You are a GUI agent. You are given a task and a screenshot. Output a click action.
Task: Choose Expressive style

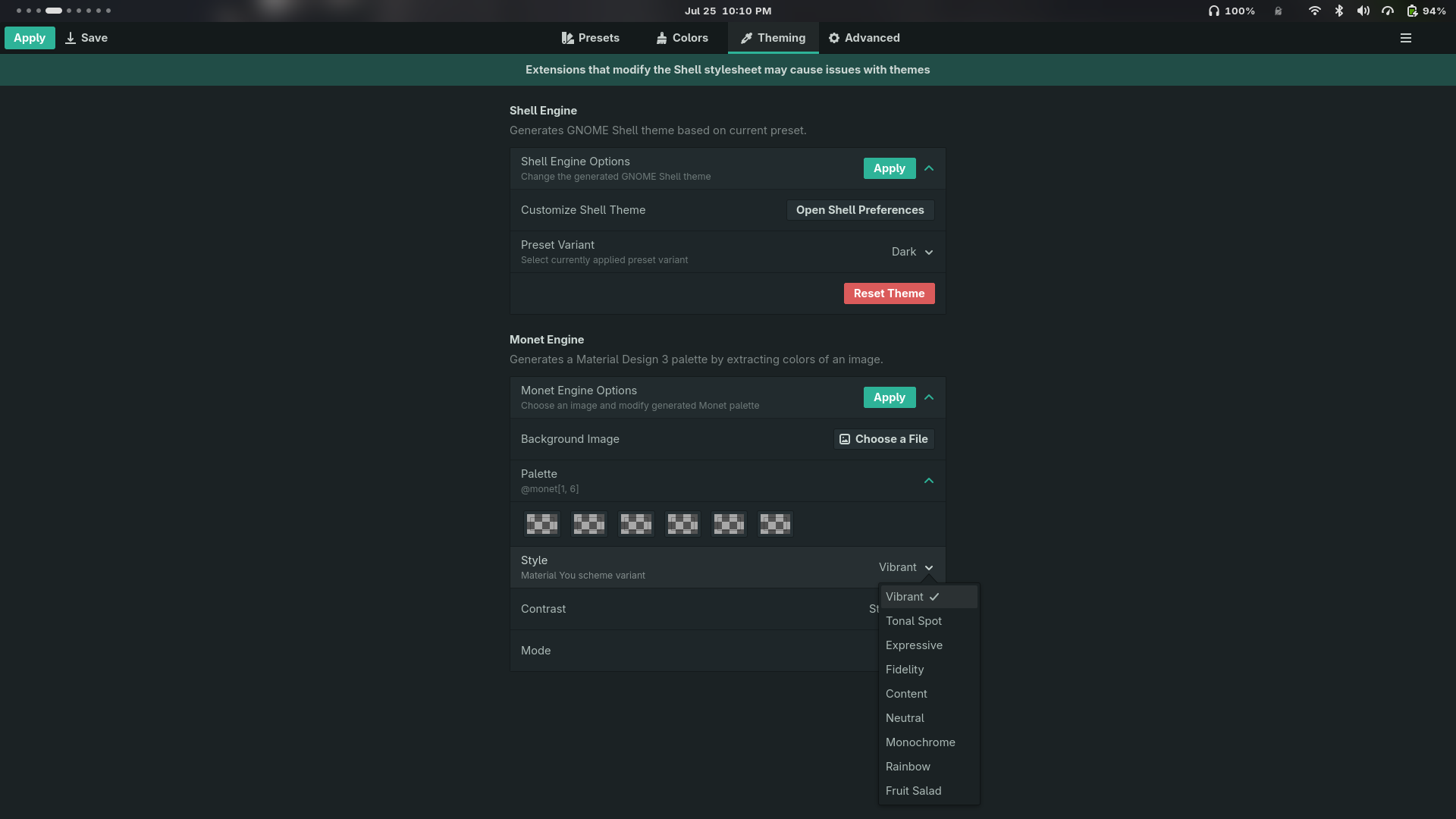pyautogui.click(x=929, y=645)
